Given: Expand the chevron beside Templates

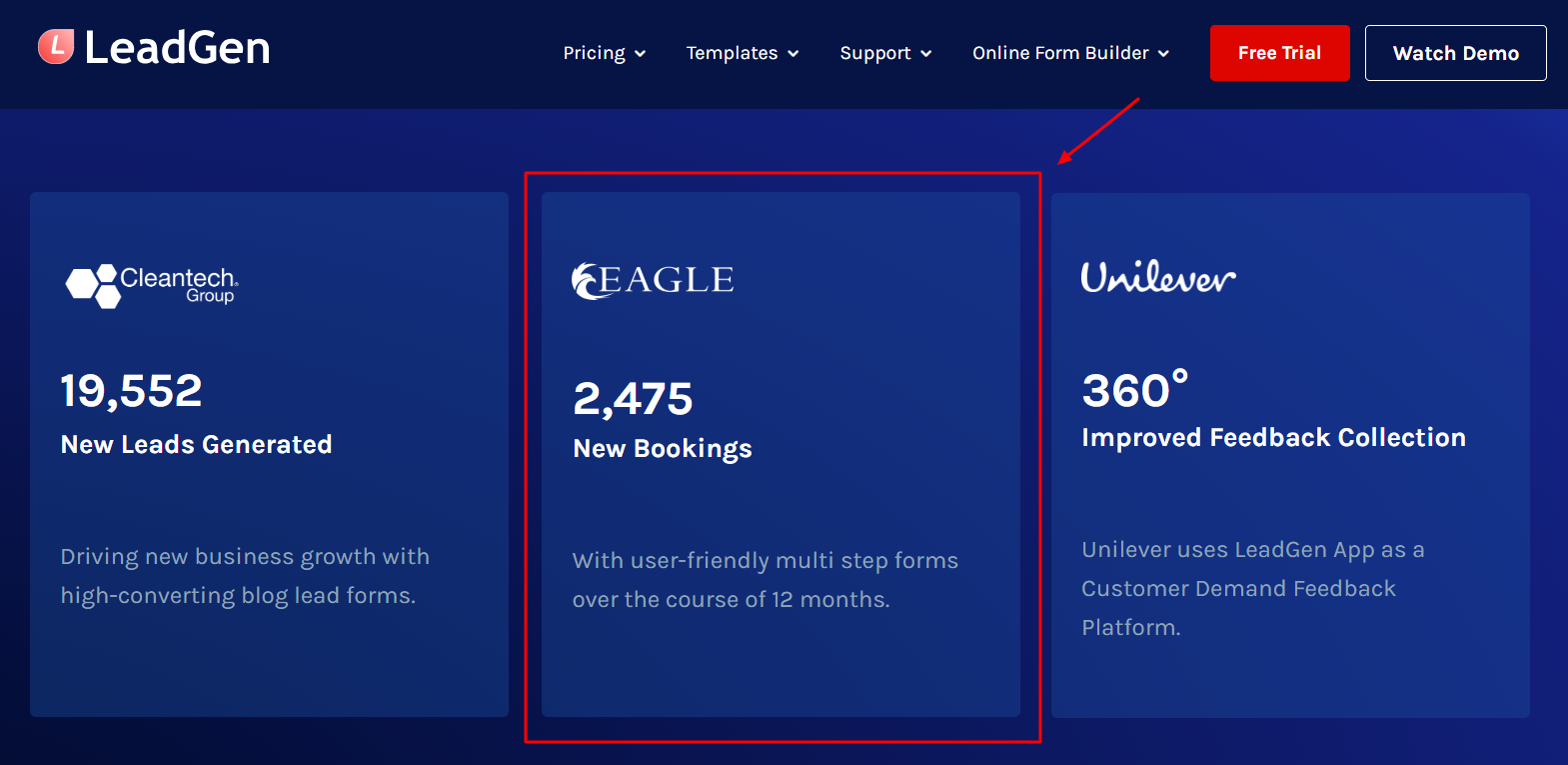Looking at the screenshot, I should point(793,54).
